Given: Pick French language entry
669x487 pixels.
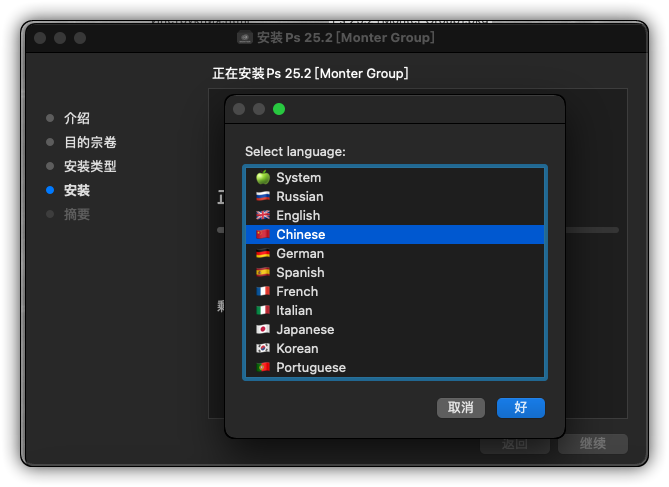Looking at the screenshot, I should 395,291.
